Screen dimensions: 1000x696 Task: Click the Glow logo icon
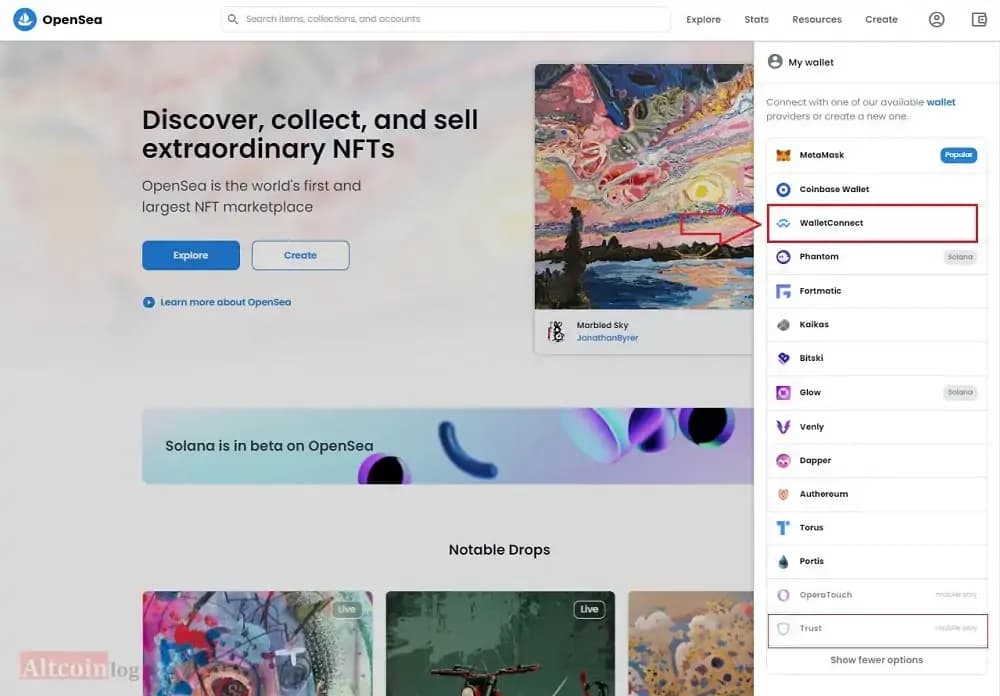(783, 392)
